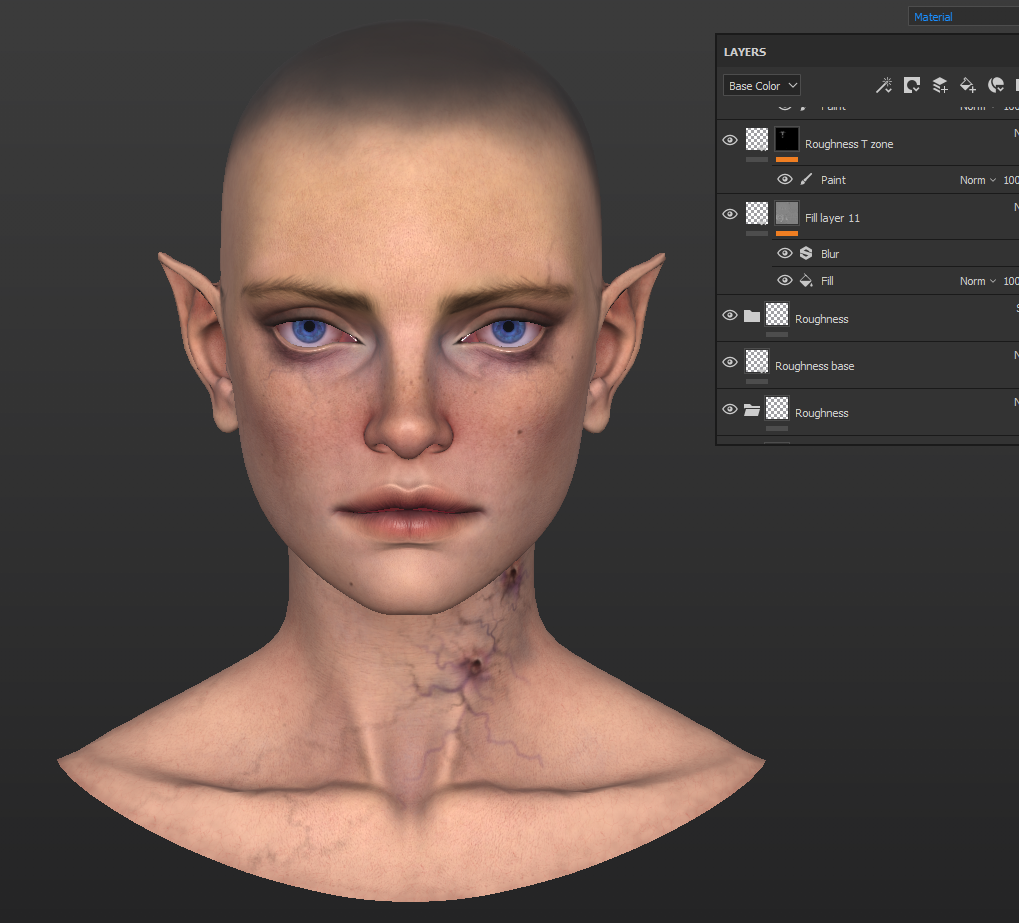Hide the open-folder Roughness group
1019x923 pixels.
click(730, 409)
